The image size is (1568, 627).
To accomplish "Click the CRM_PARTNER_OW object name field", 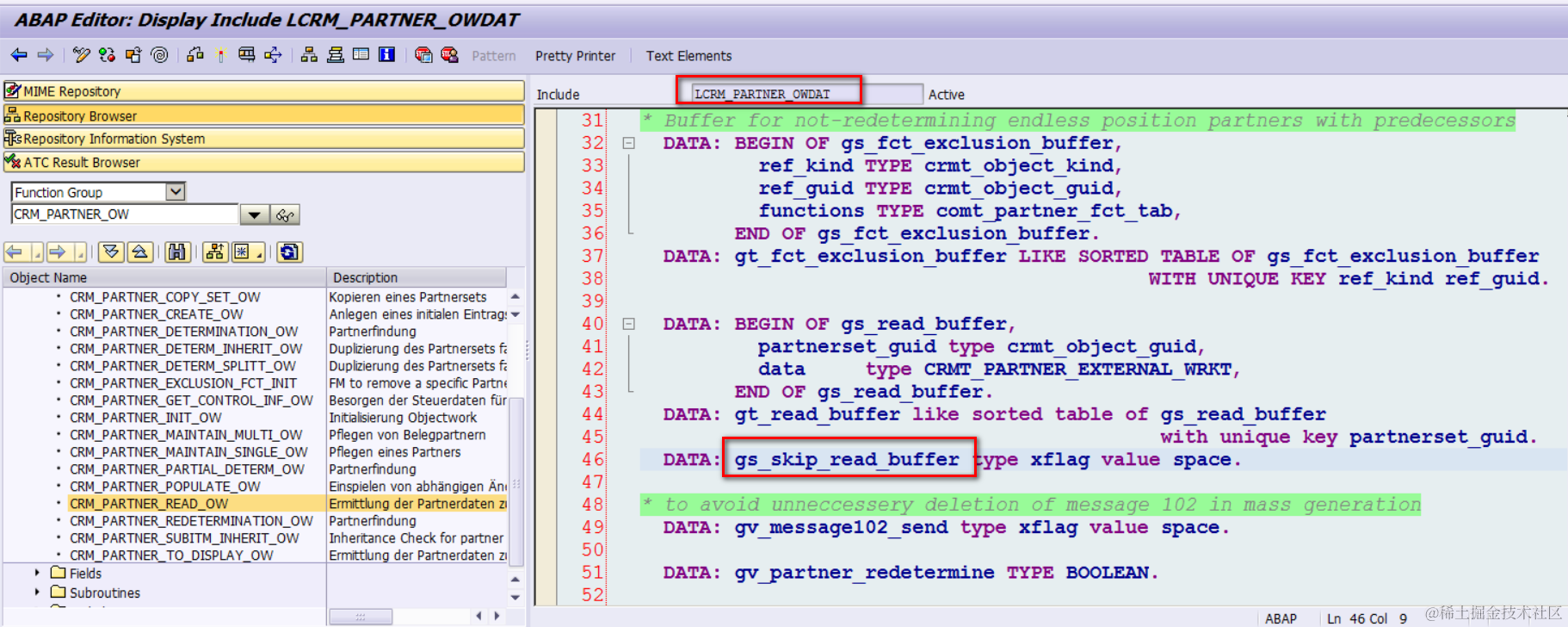I will point(125,214).
